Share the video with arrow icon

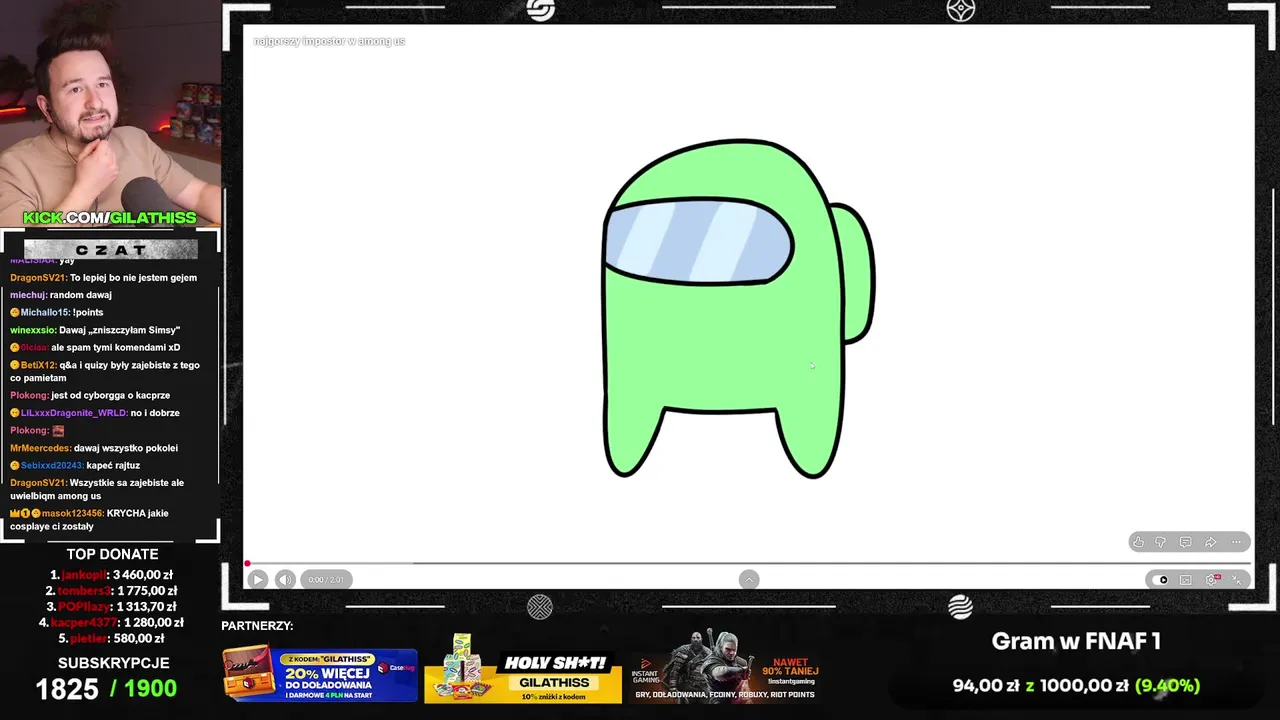[1210, 542]
